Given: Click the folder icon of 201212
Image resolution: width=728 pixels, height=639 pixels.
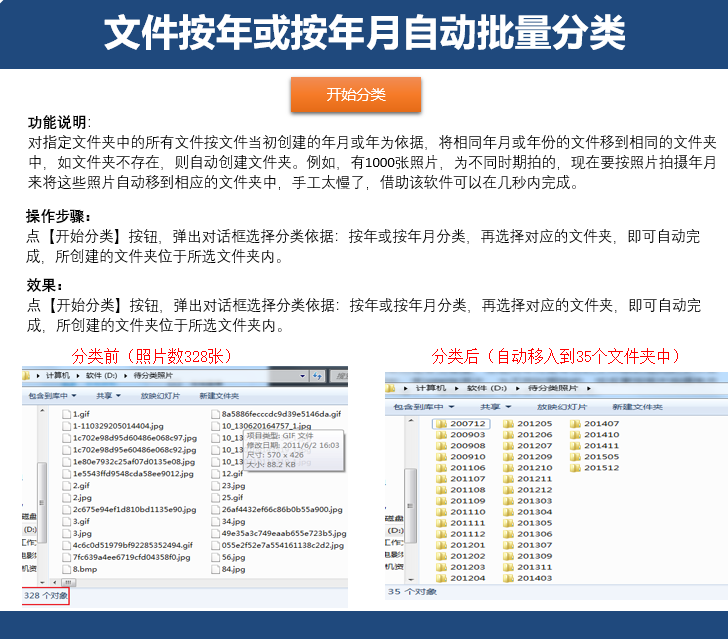Looking at the screenshot, I should 508,490.
